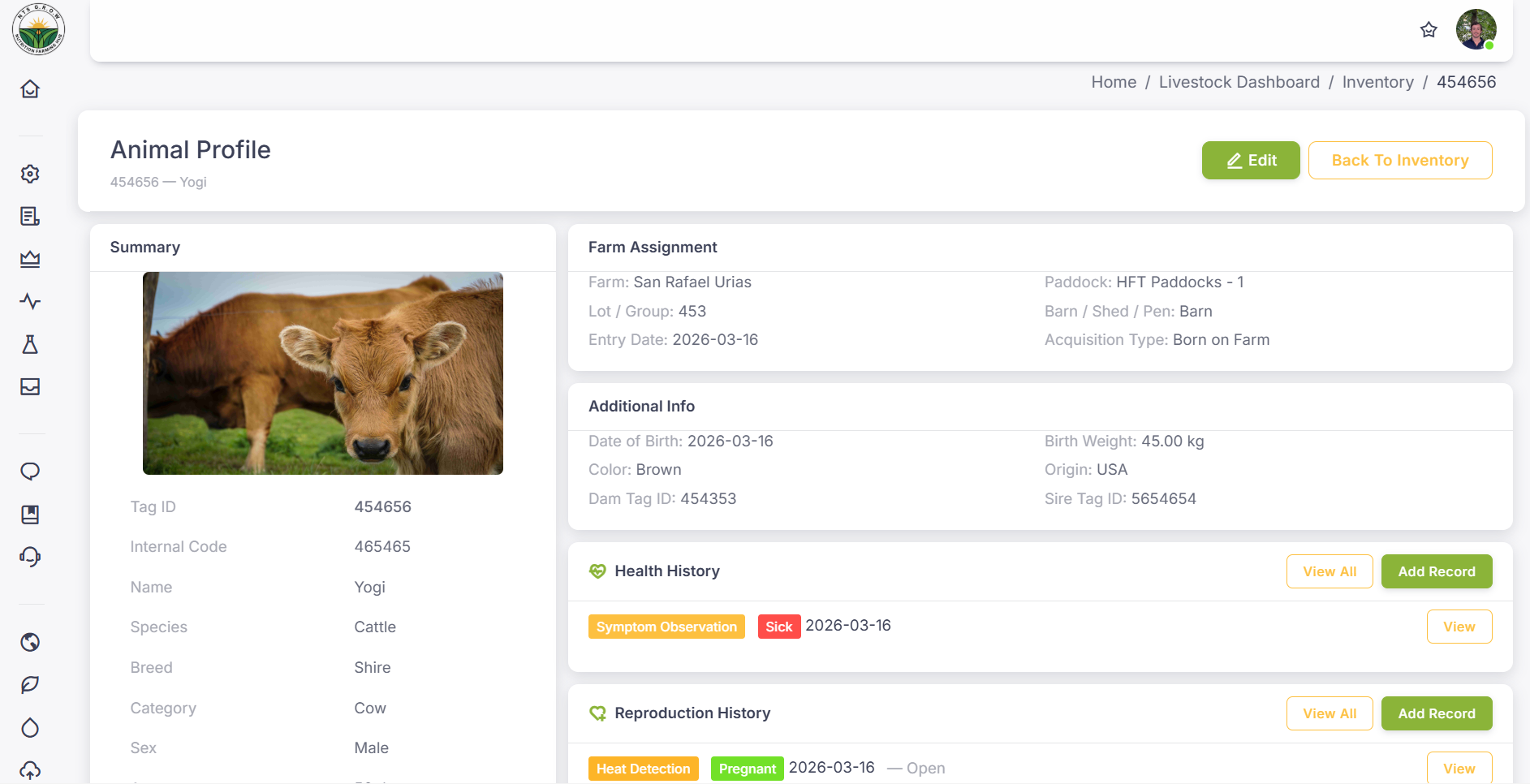Viewport: 1530px width, 784px height.
Task: Click the green Pregnant badge
Action: point(747,769)
